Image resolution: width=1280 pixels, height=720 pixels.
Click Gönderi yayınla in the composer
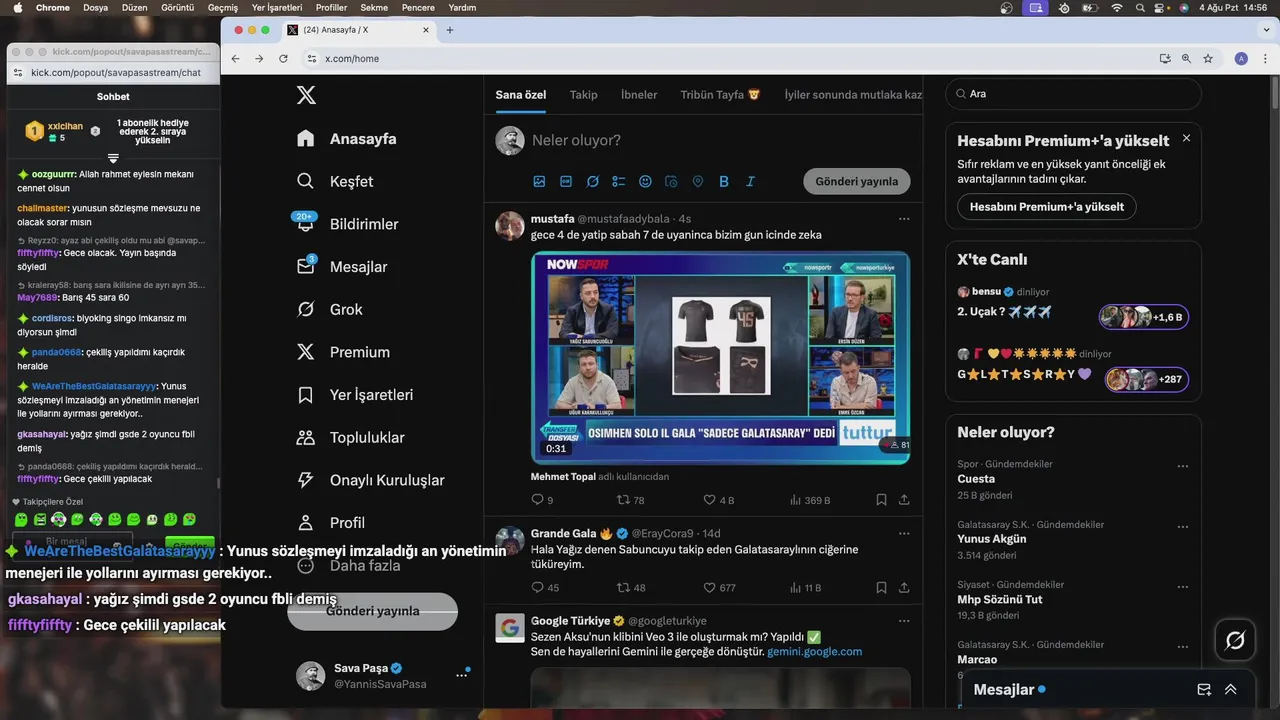856,181
